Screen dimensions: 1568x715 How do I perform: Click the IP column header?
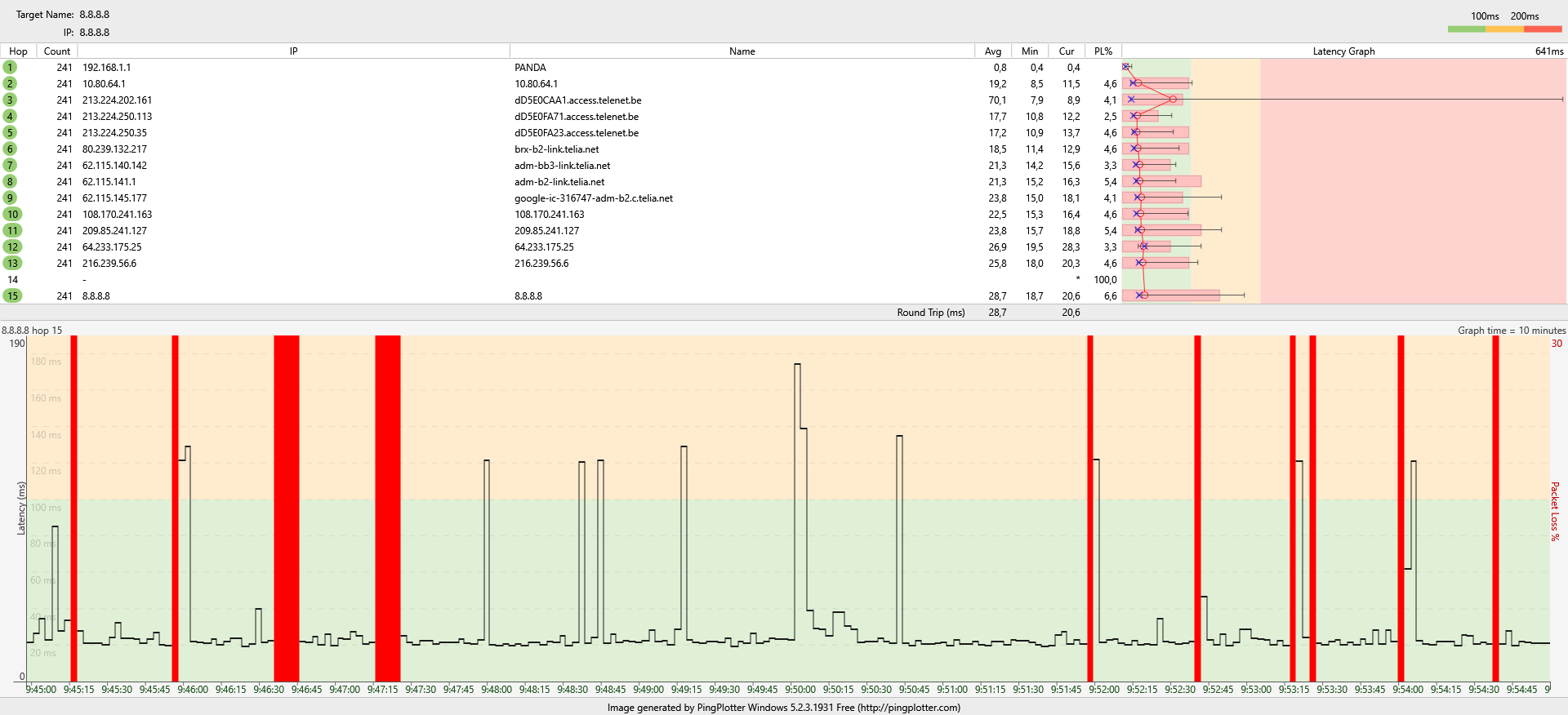coord(293,51)
